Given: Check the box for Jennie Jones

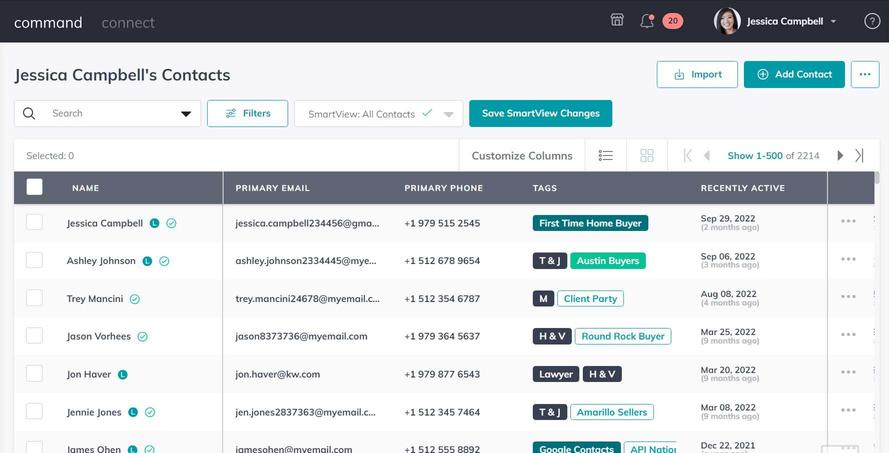Looking at the screenshot, I should pos(35,411).
